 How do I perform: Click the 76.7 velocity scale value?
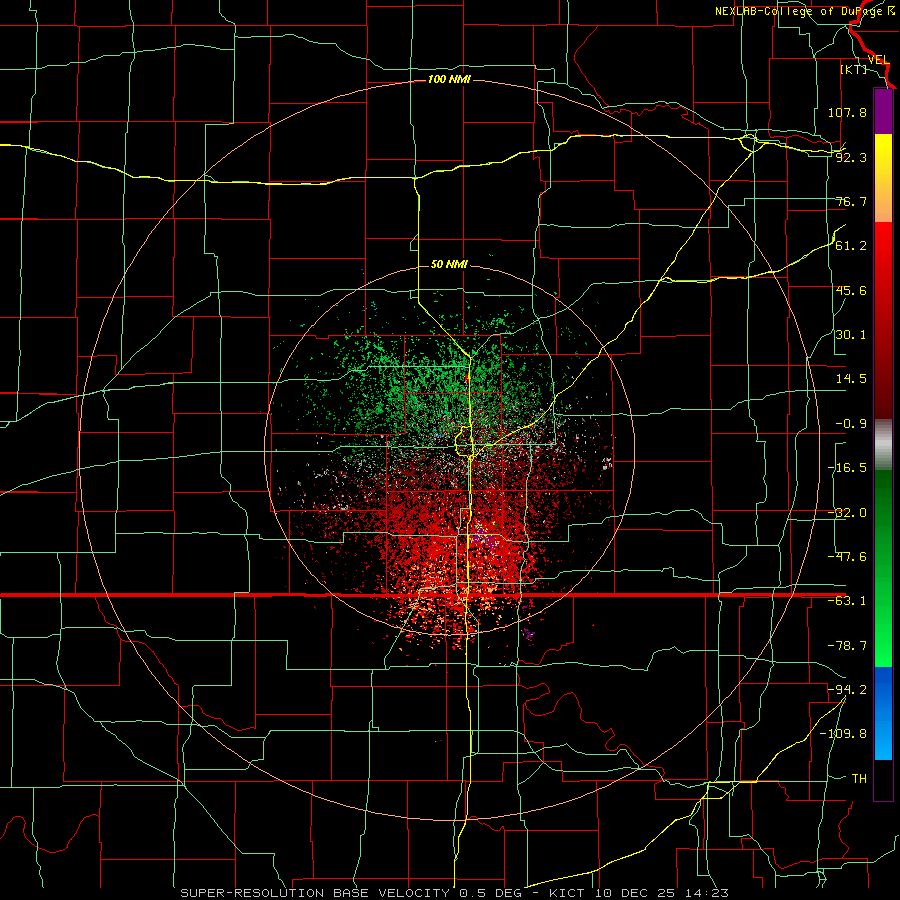[851, 201]
